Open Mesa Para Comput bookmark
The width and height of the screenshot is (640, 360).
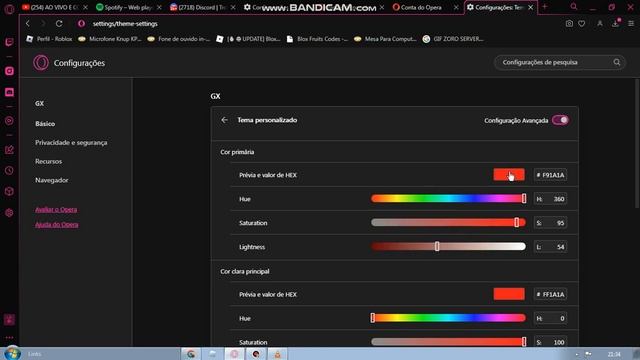pyautogui.click(x=385, y=39)
